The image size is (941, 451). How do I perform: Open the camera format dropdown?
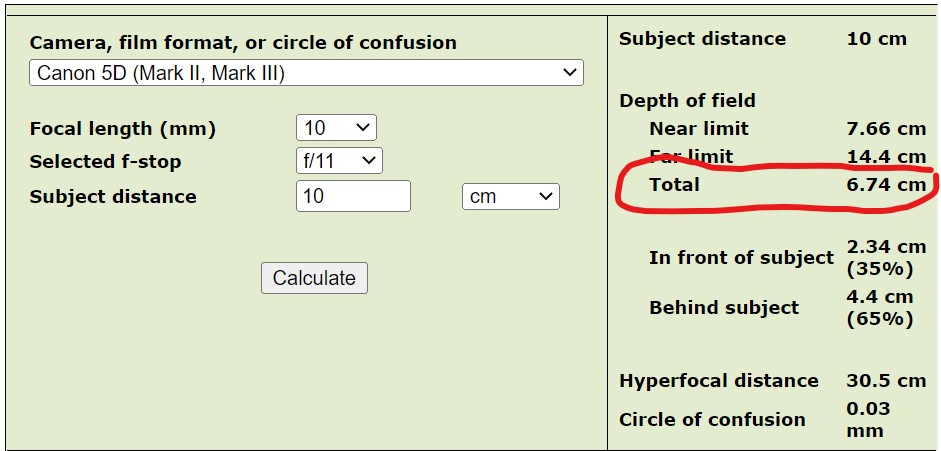tap(305, 73)
